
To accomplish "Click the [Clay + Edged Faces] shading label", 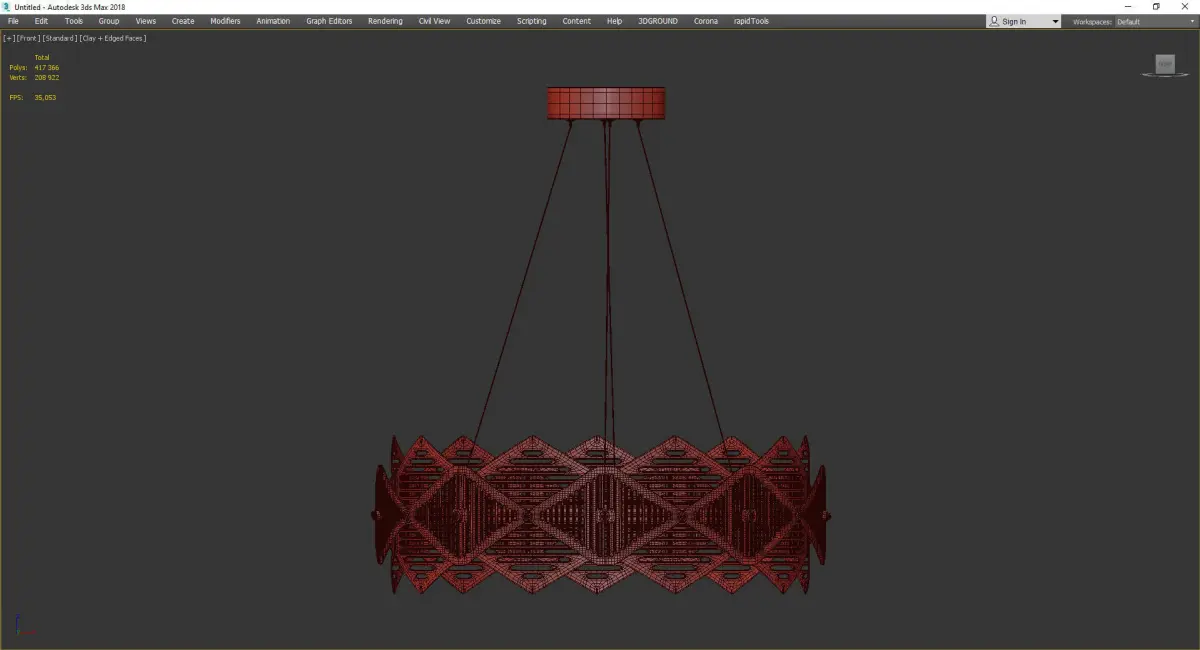I will (x=113, y=38).
